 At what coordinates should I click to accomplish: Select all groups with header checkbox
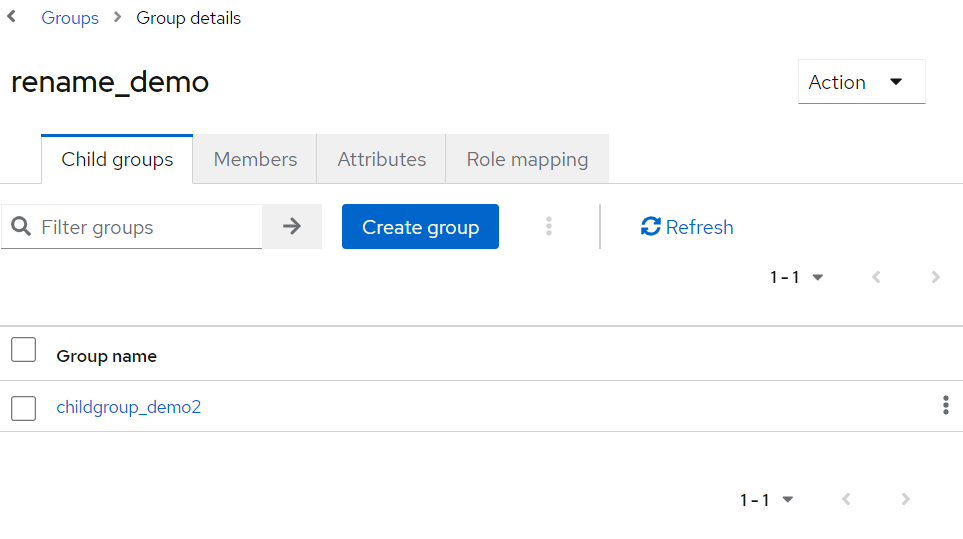click(x=23, y=350)
